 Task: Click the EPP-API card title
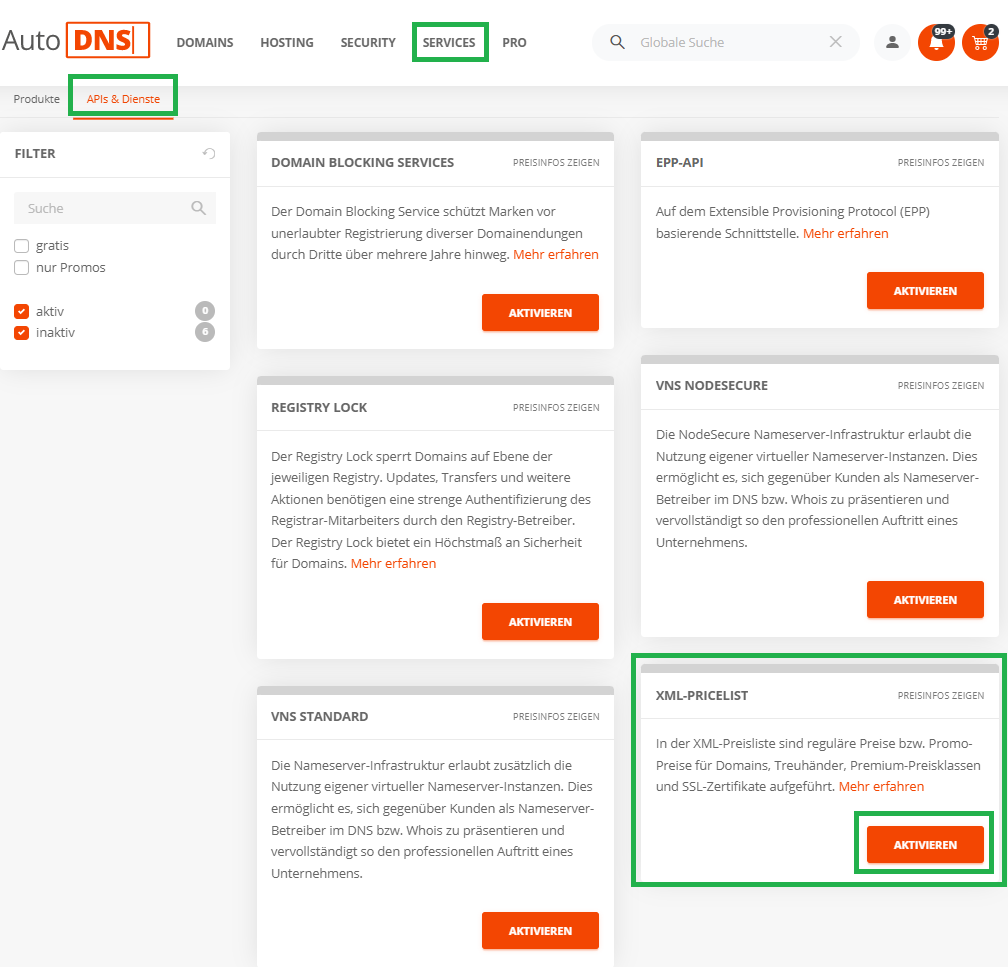[680, 163]
